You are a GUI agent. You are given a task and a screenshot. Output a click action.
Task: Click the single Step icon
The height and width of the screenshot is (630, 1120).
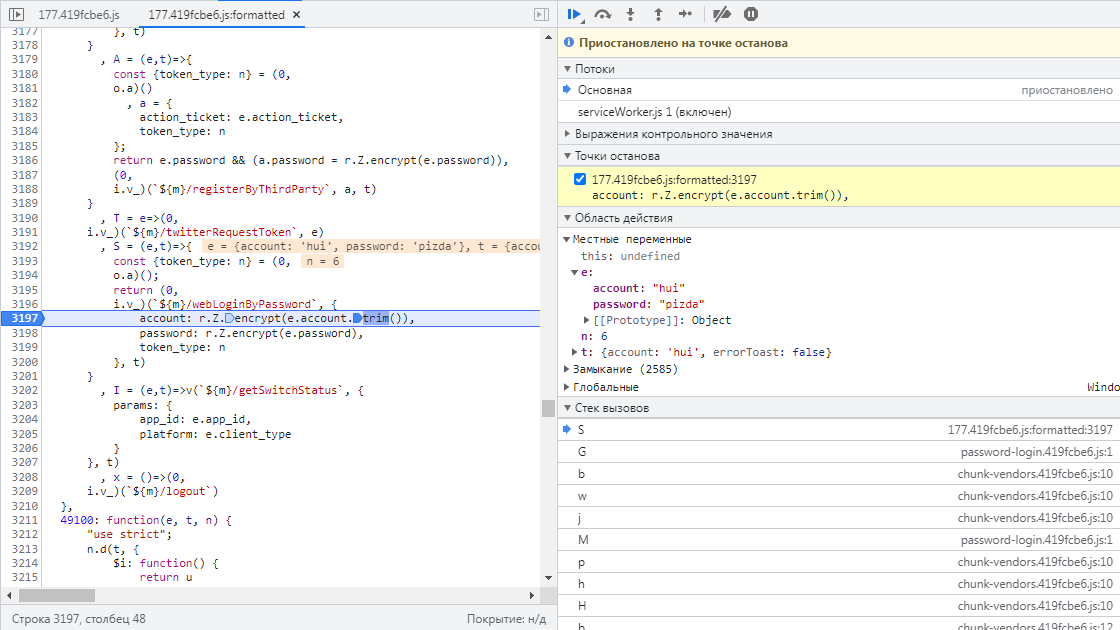point(685,14)
